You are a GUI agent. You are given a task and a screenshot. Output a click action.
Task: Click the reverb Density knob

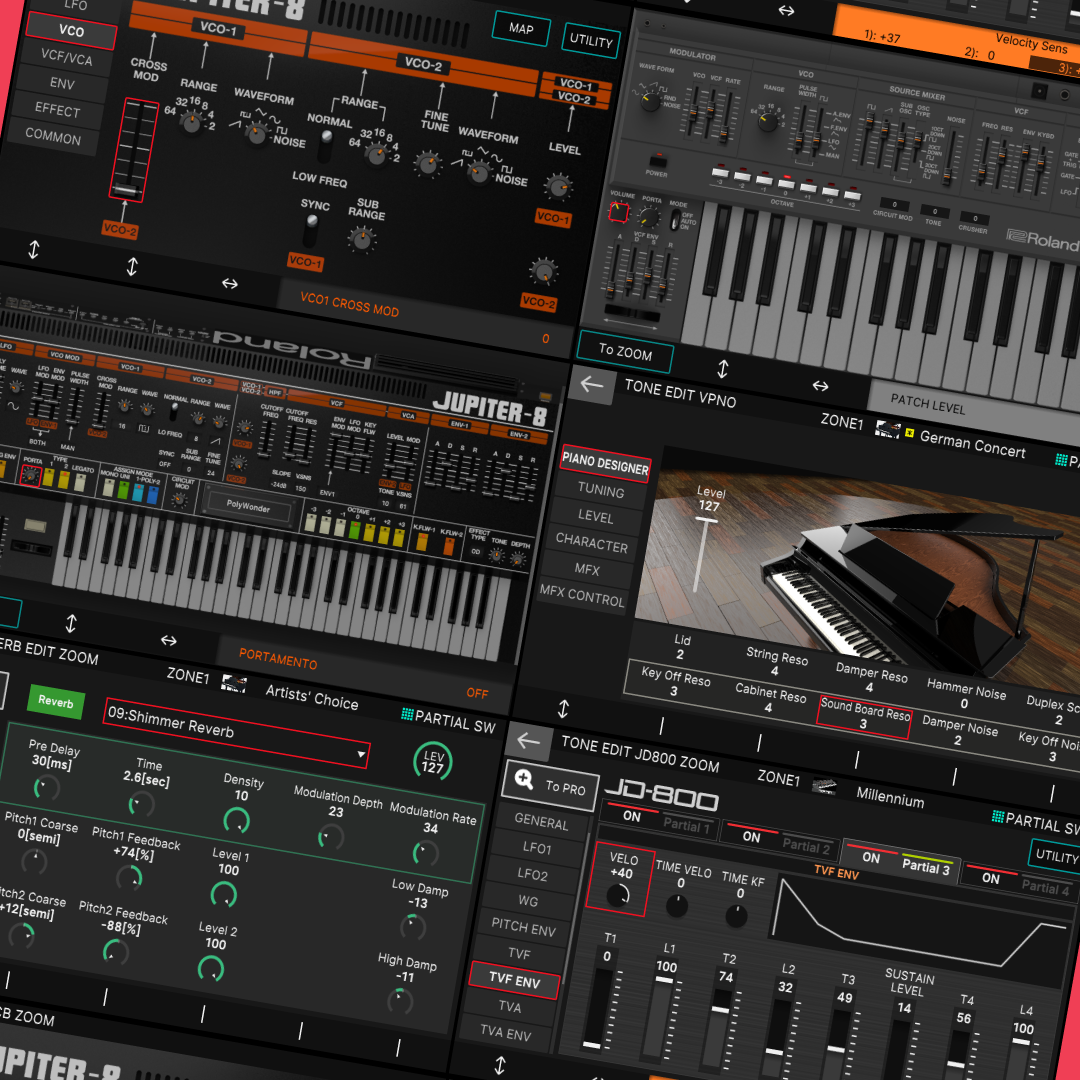tap(236, 820)
